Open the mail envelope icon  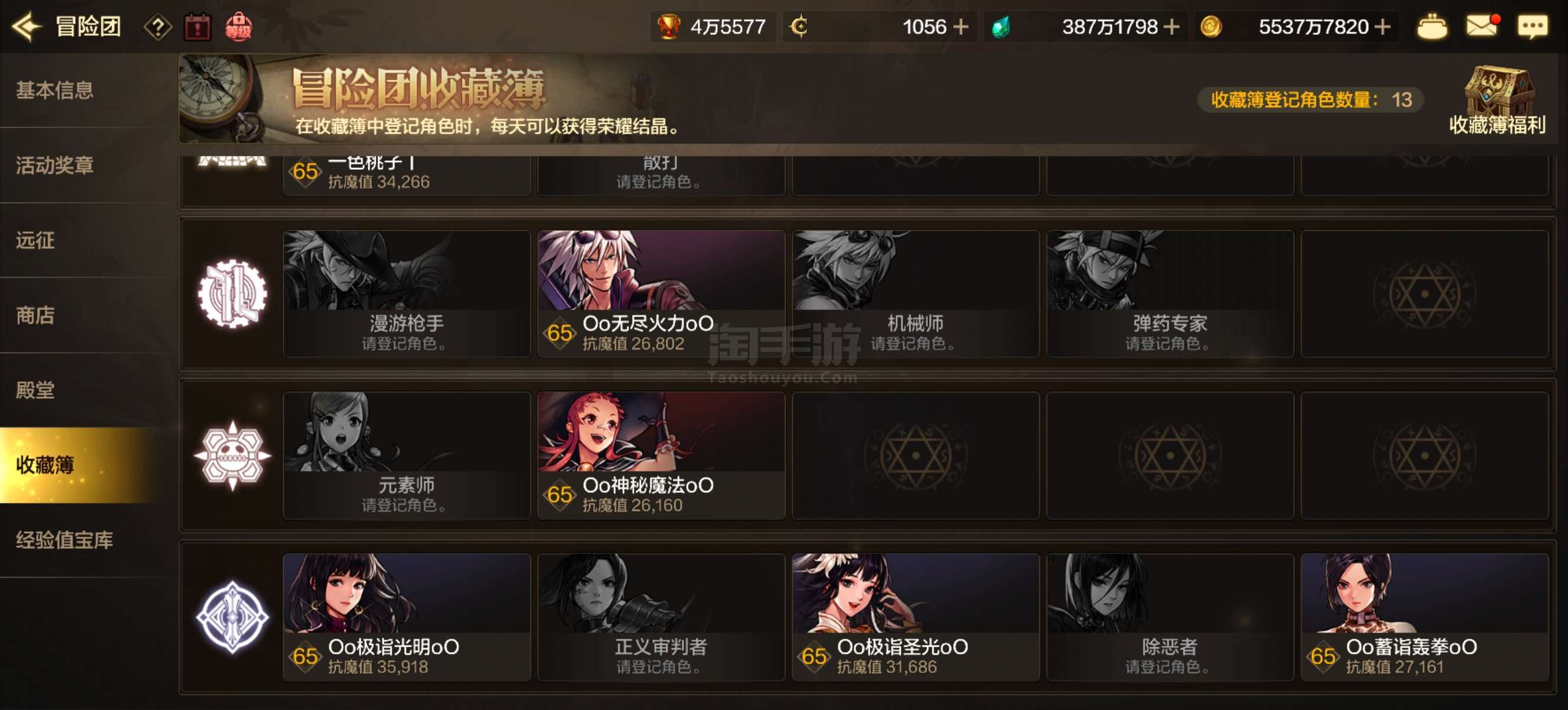click(x=1482, y=26)
